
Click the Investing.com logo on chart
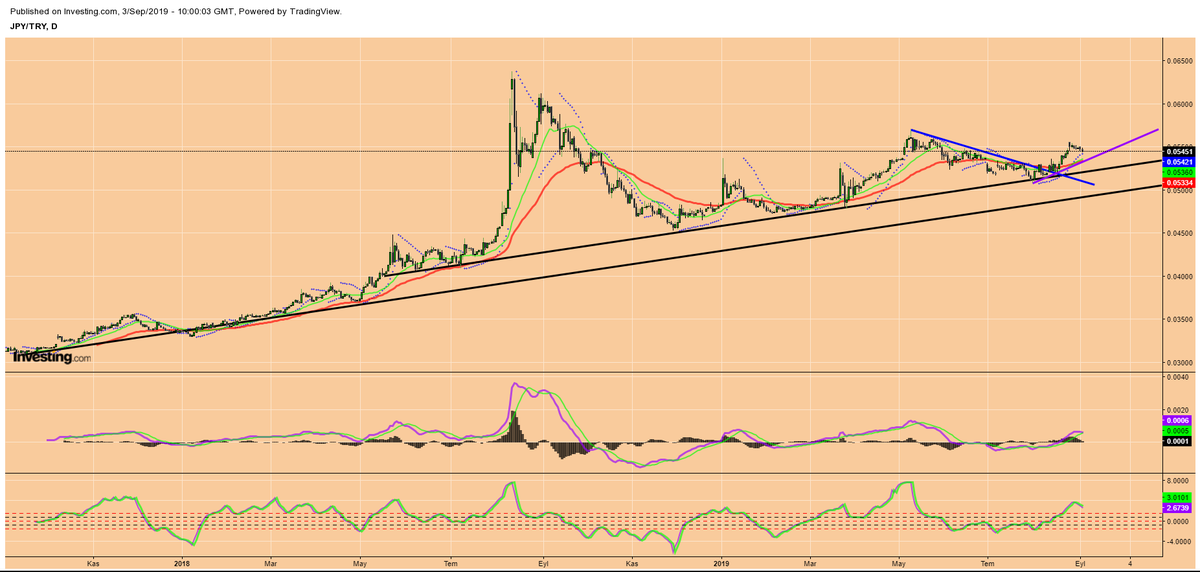coord(51,357)
